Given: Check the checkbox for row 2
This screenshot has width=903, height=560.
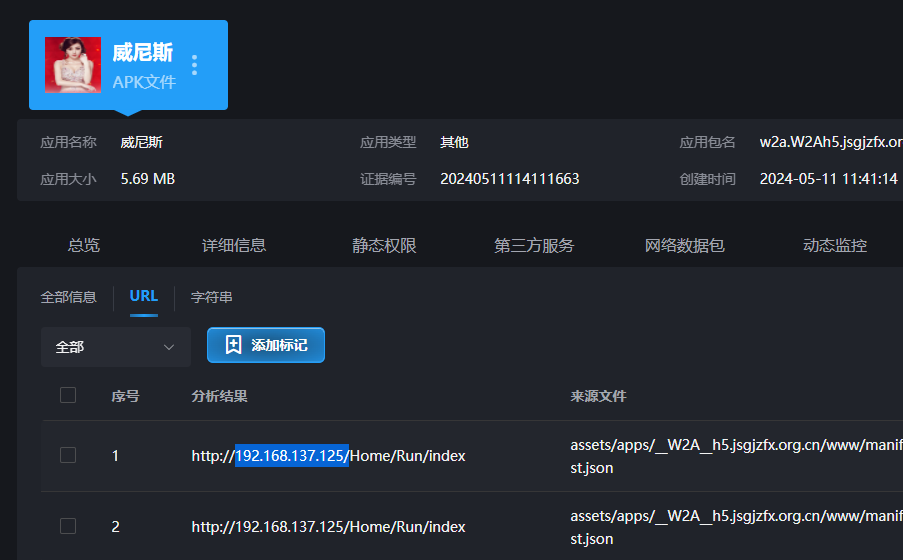Looking at the screenshot, I should (68, 526).
